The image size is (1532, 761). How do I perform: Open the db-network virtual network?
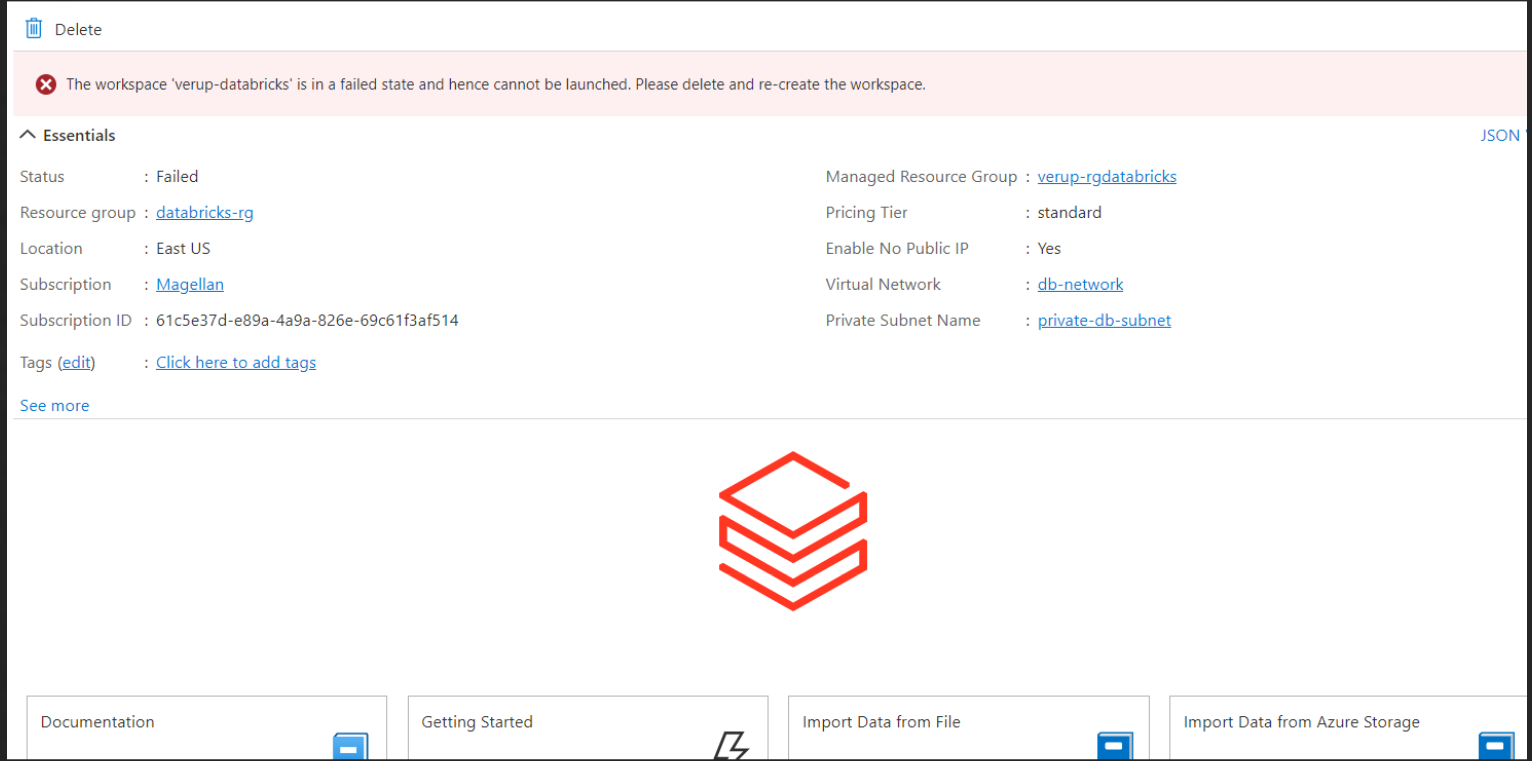click(x=1080, y=284)
